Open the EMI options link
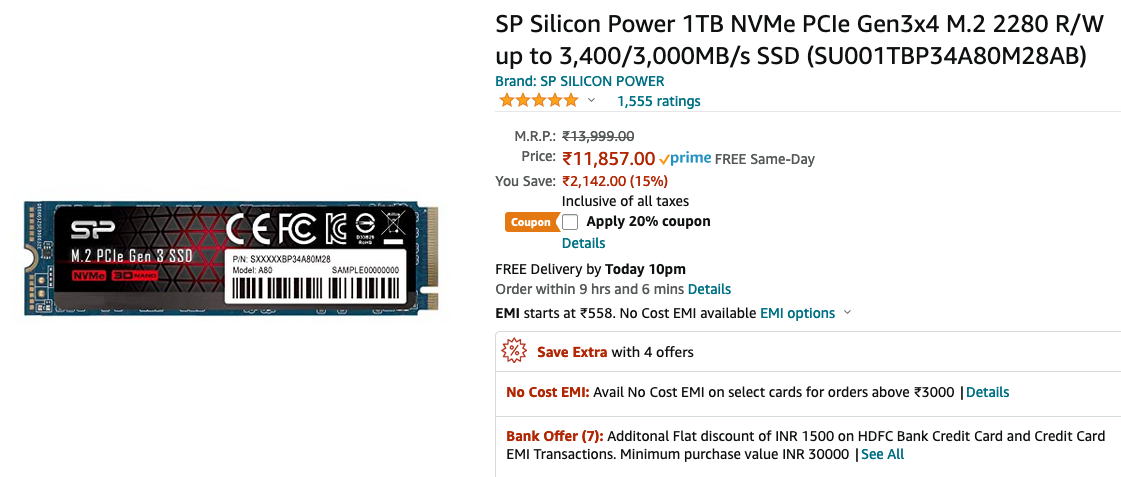The width and height of the screenshot is (1121, 477). pos(797,313)
